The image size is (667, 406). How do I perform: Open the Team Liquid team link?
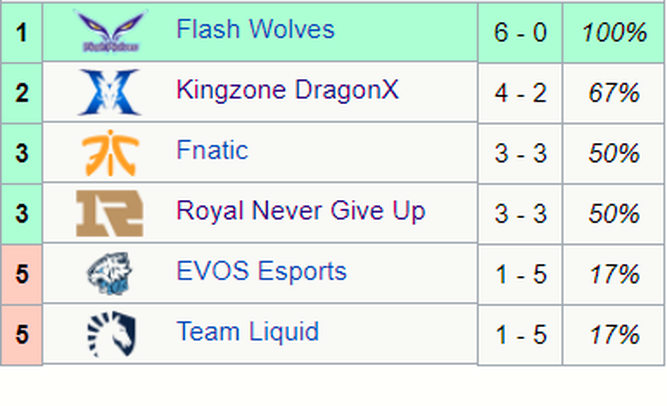248,332
